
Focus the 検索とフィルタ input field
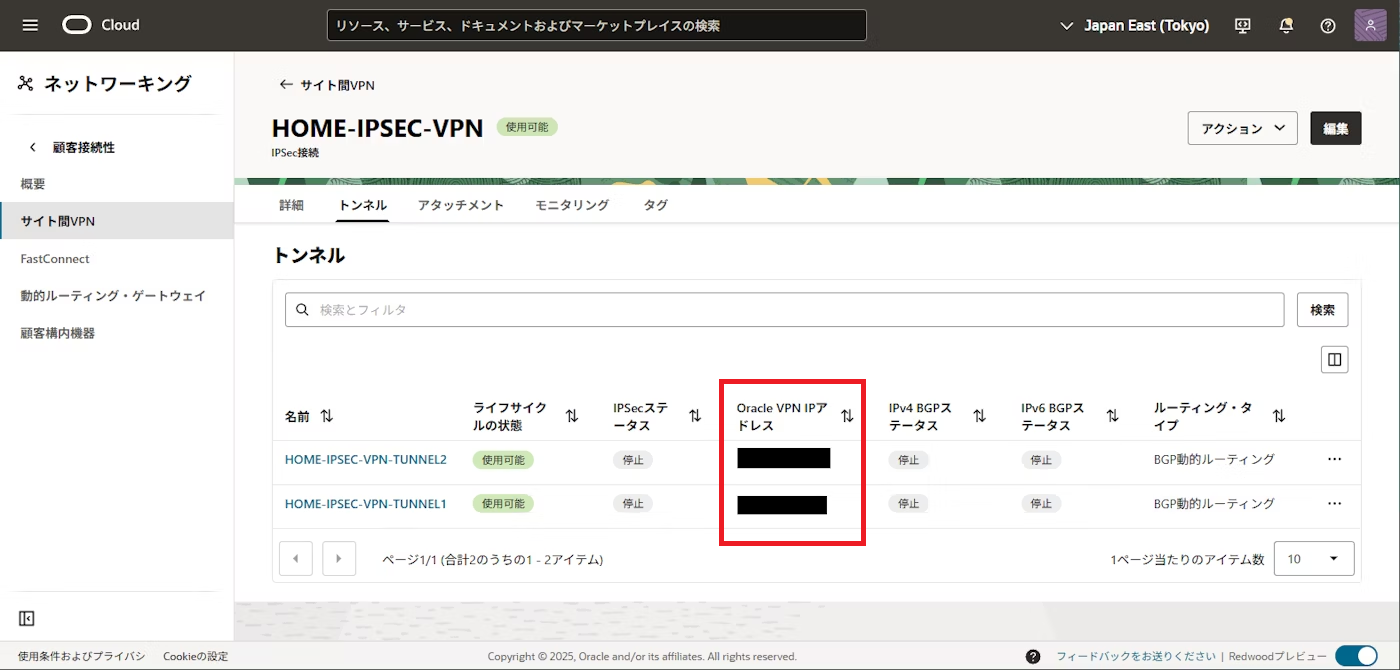point(784,310)
